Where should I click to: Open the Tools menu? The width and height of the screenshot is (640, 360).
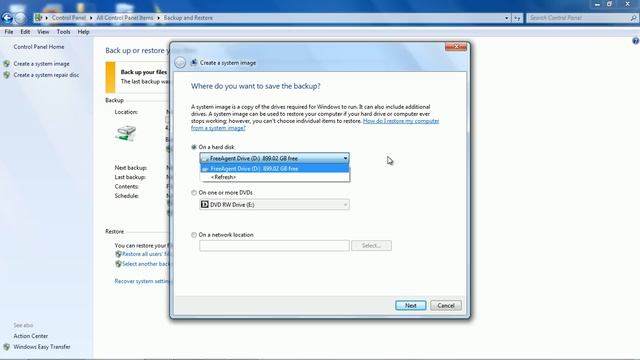coord(63,32)
